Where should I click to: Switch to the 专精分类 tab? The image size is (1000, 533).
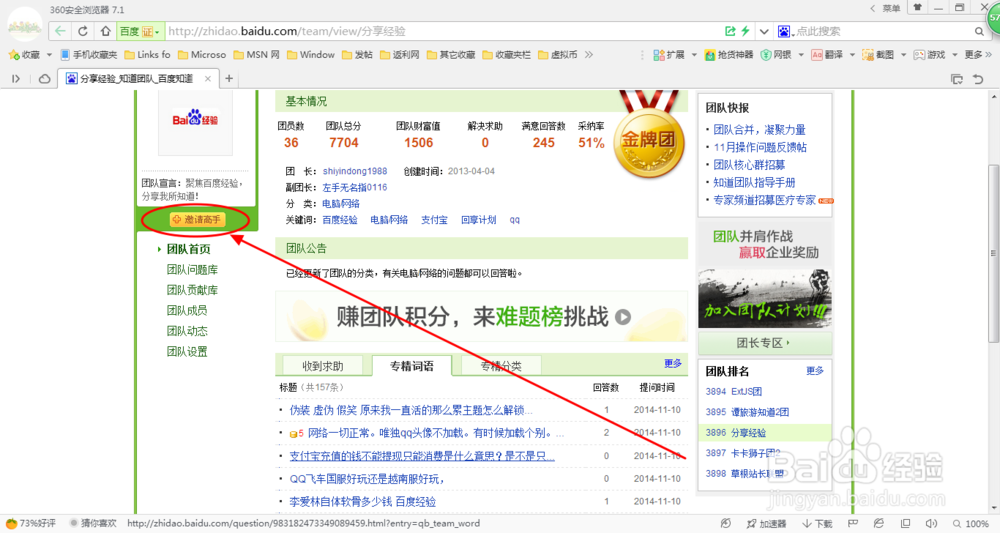(x=501, y=366)
